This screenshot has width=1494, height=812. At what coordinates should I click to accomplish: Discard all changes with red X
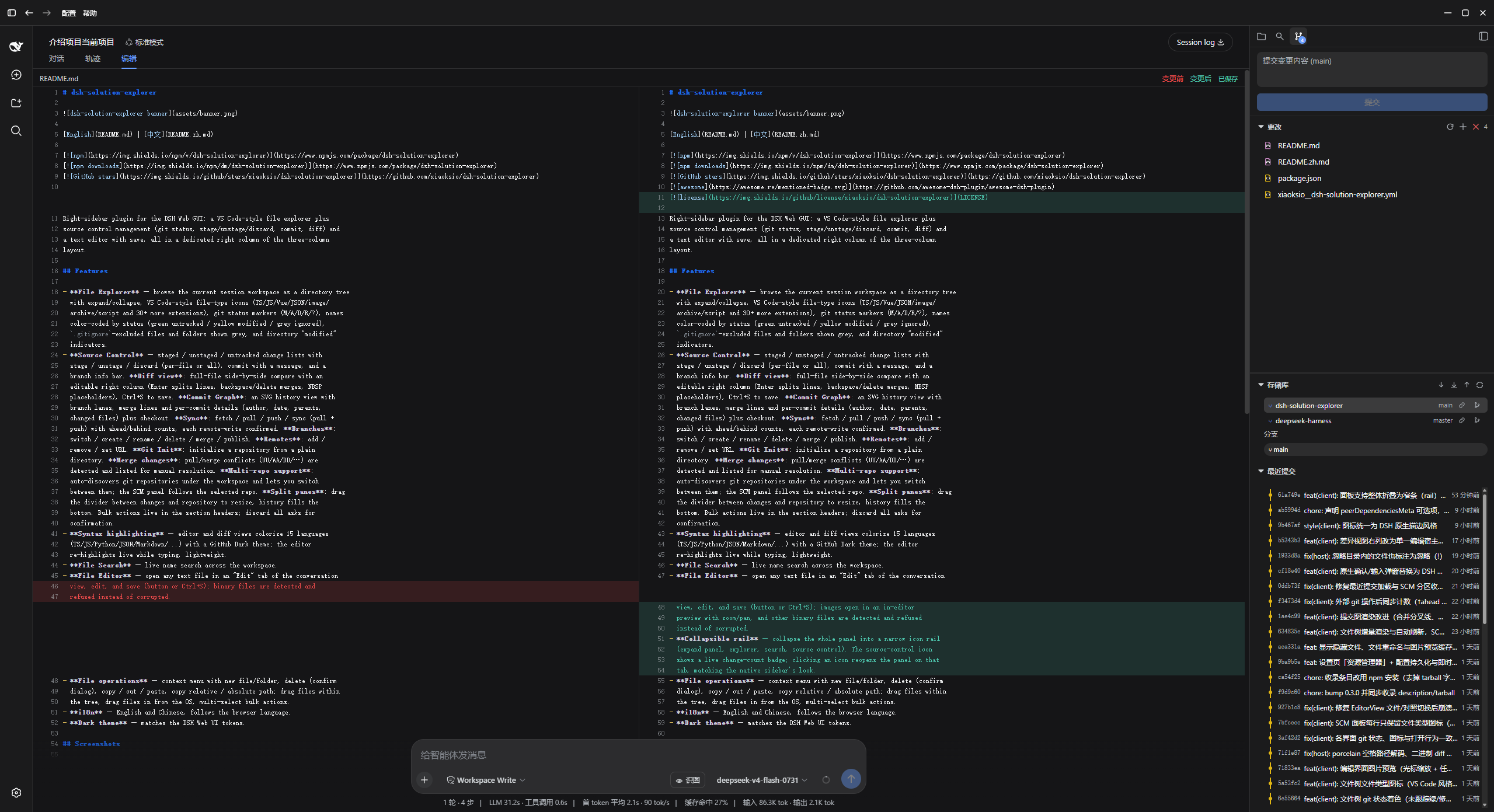click(x=1476, y=127)
